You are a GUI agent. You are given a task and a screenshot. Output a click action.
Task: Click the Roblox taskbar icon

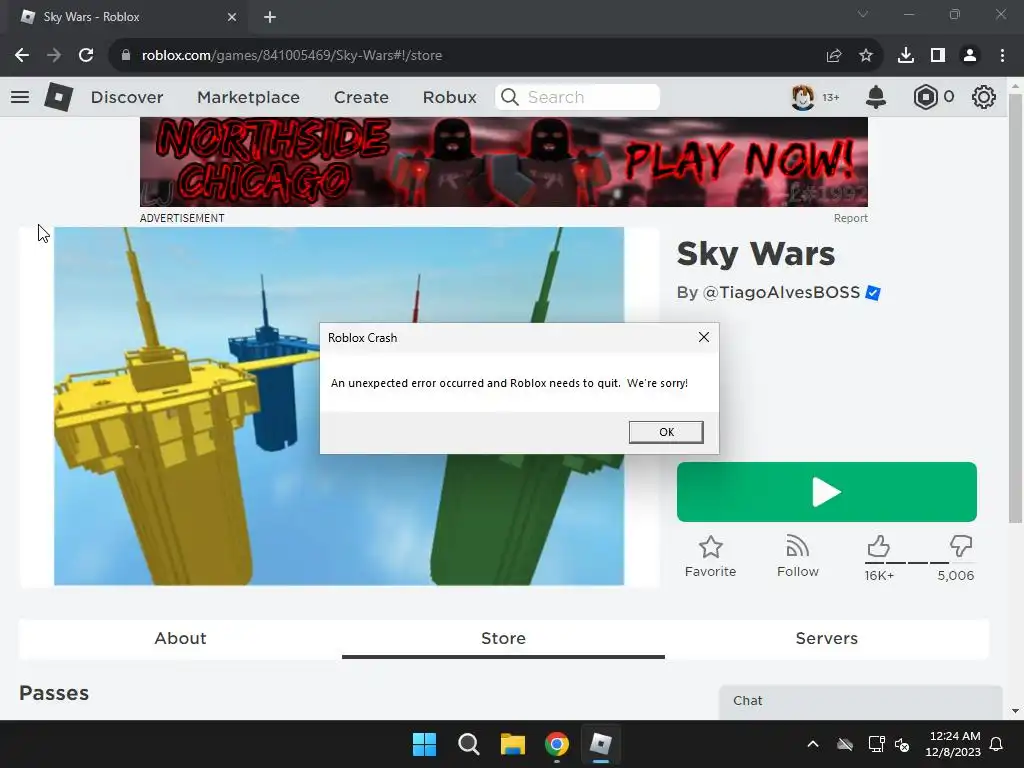[600, 744]
